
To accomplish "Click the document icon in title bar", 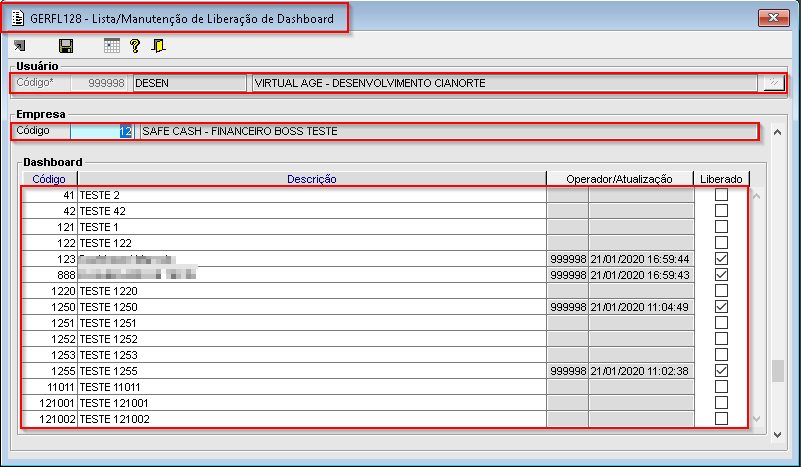I will [x=18, y=18].
